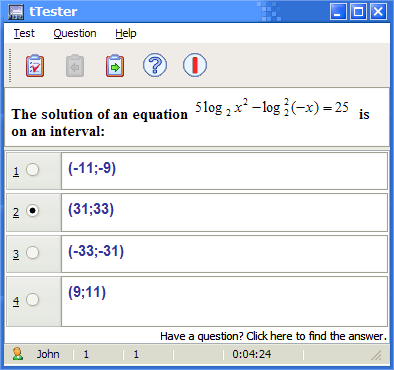Go to next question with green arrow icon

115,66
